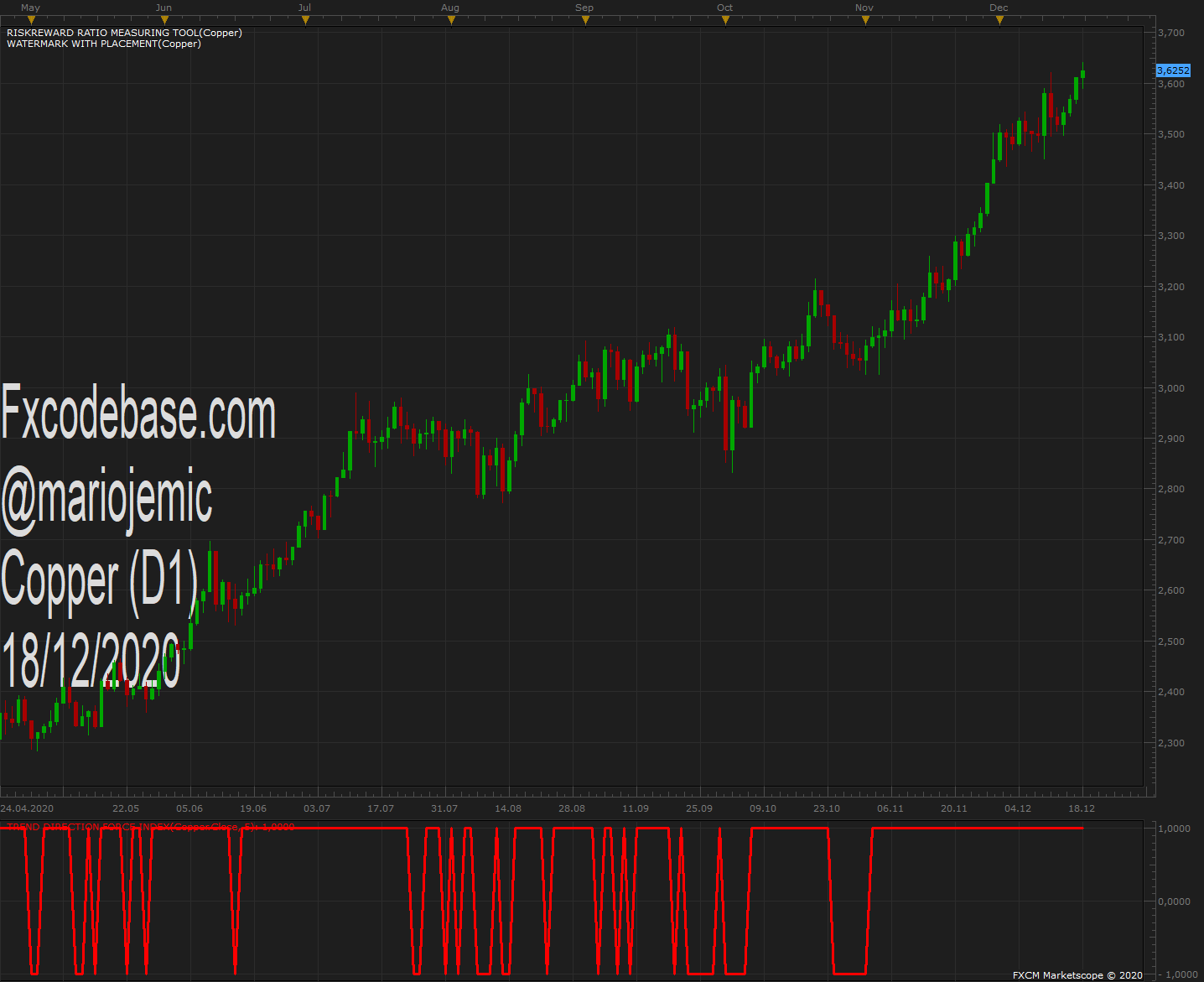Click the 14.08 date axis label

pyautogui.click(x=508, y=808)
